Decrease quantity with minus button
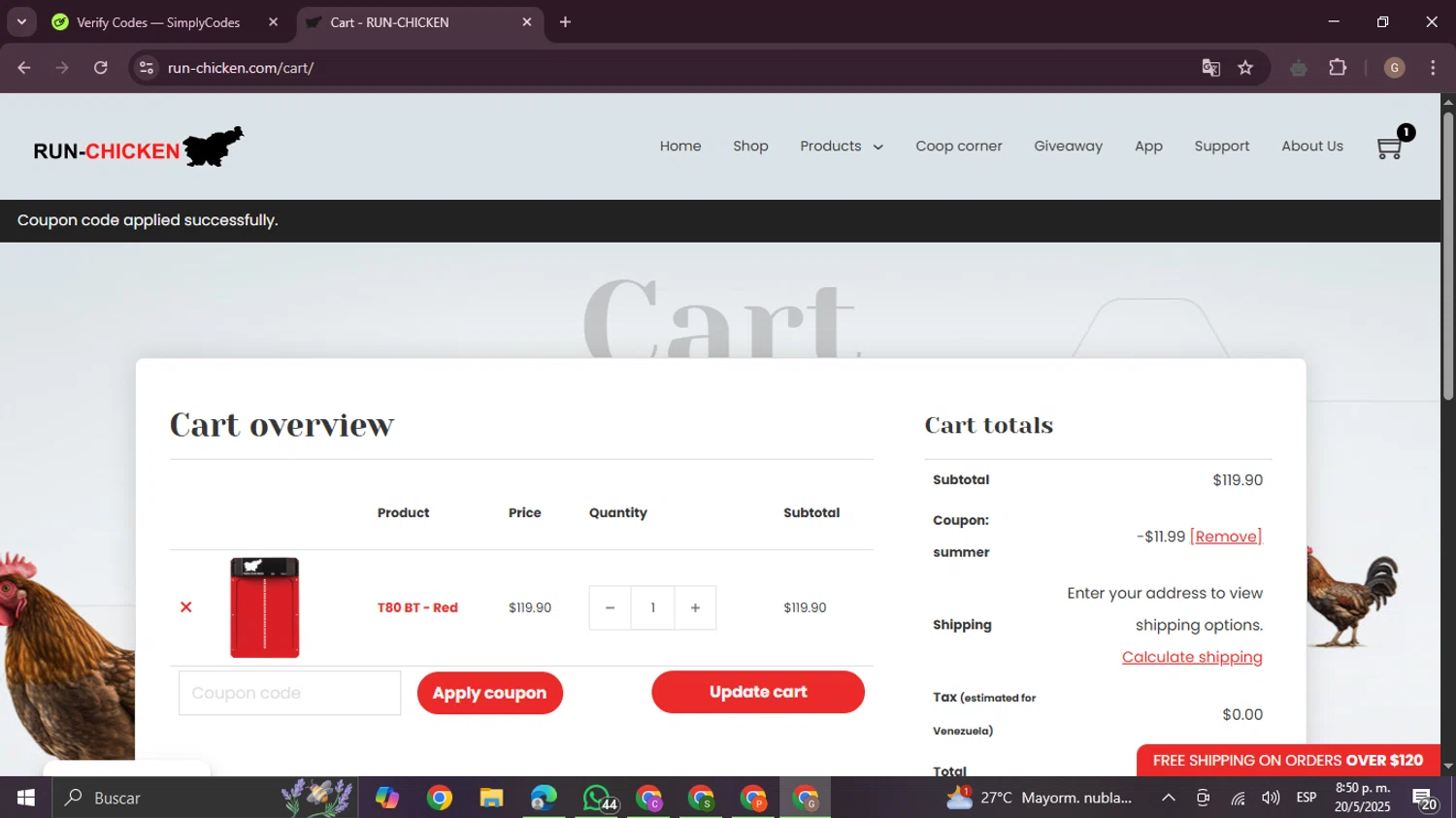This screenshot has width=1456, height=818. point(610,607)
